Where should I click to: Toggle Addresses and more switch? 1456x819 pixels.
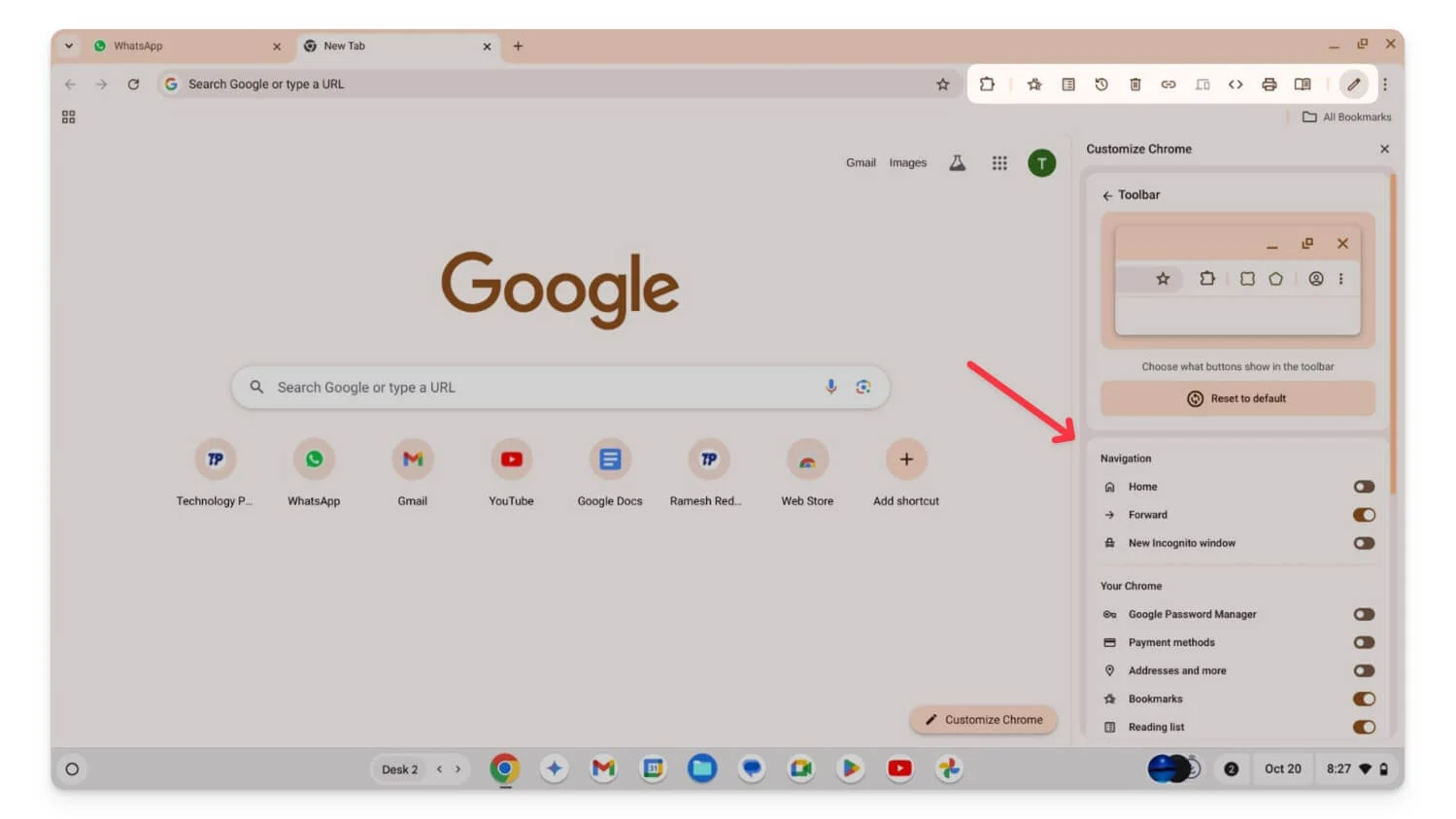tap(1364, 670)
